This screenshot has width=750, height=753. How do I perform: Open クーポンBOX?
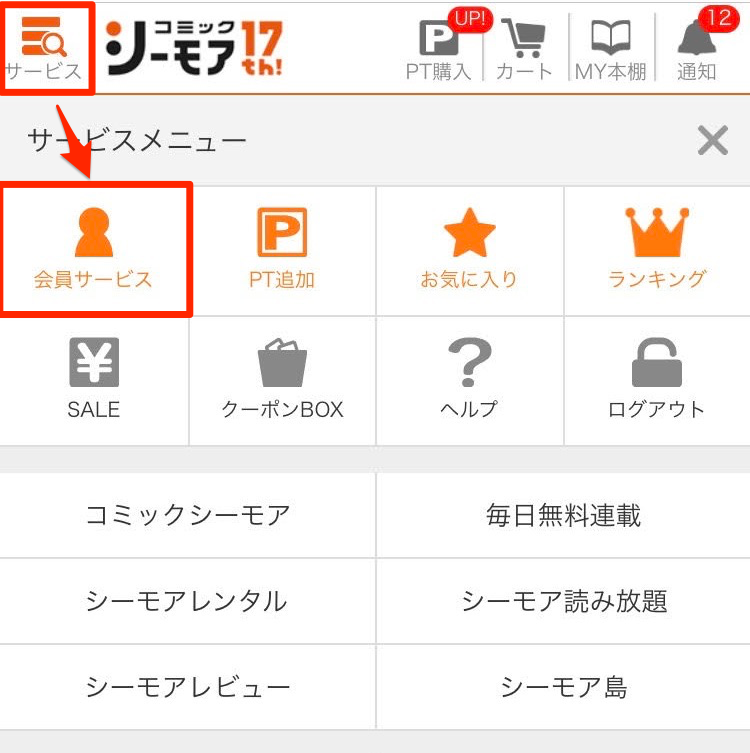(x=282, y=381)
